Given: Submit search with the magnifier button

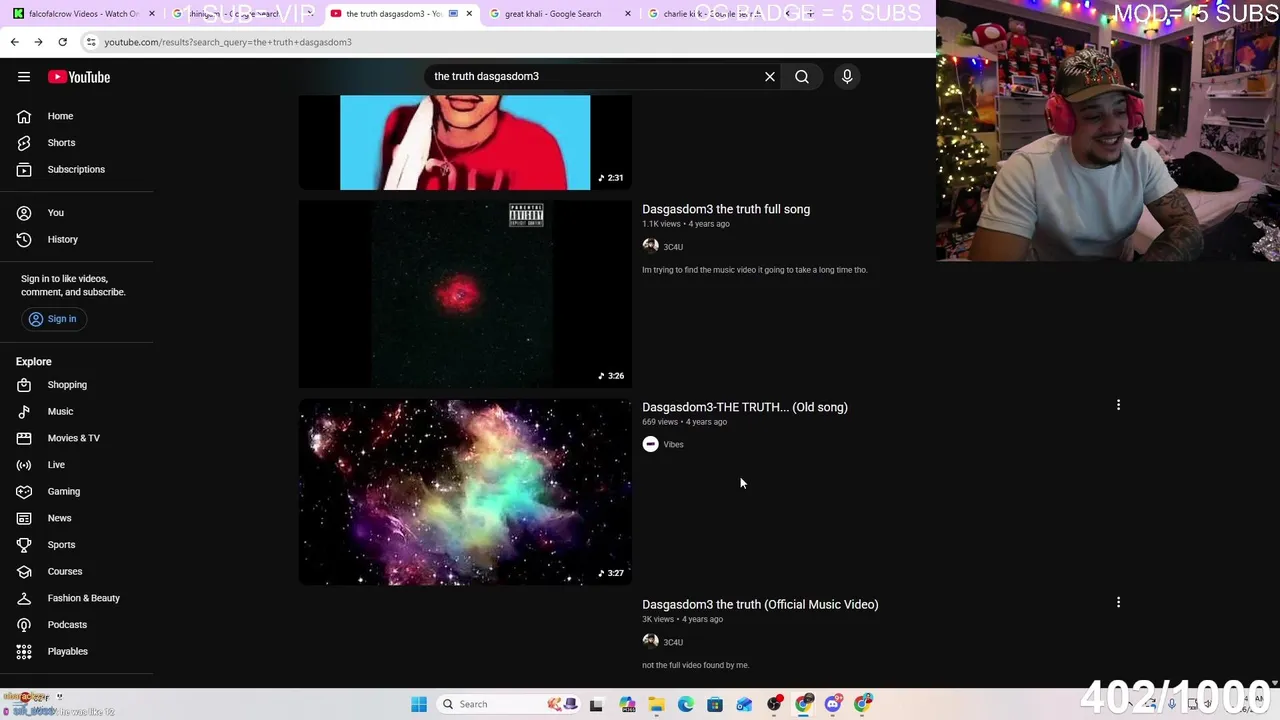Looking at the screenshot, I should [802, 77].
